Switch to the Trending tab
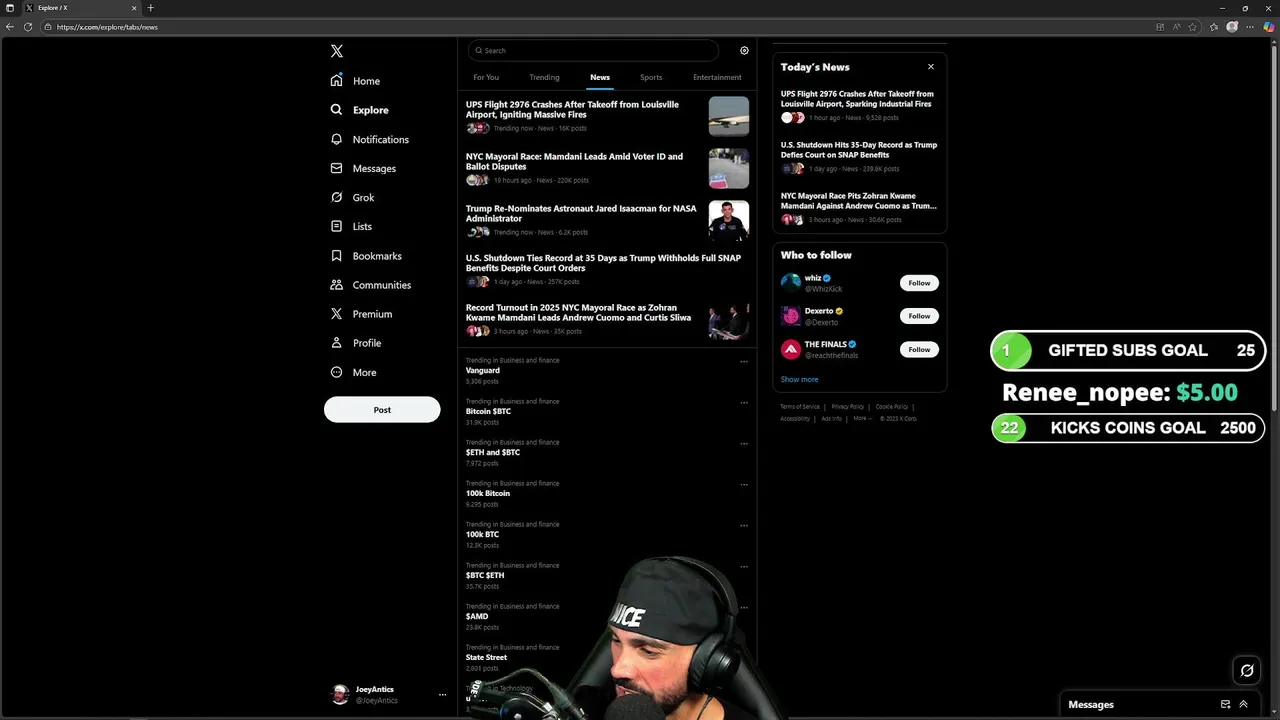1280x720 pixels. 544,77
